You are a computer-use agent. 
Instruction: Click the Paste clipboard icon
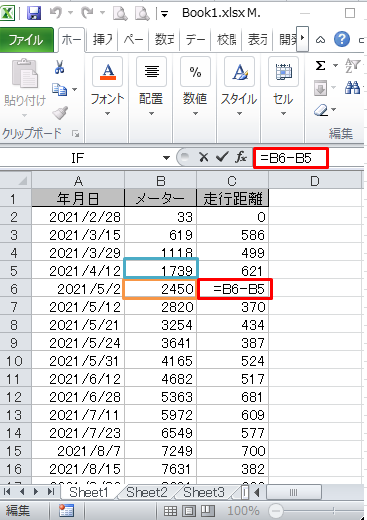click(x=25, y=73)
